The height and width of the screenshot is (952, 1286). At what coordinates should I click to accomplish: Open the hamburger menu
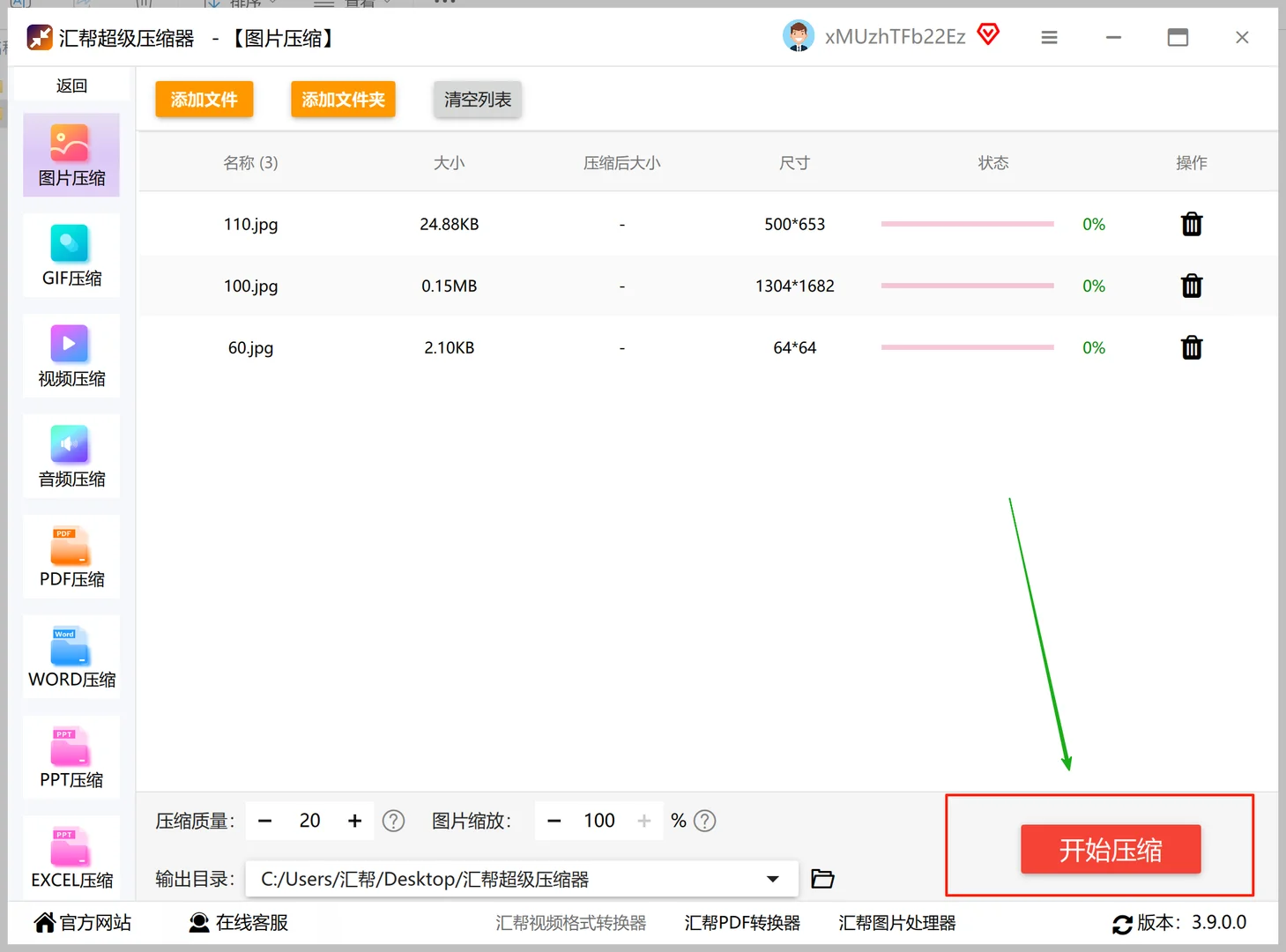(1048, 37)
